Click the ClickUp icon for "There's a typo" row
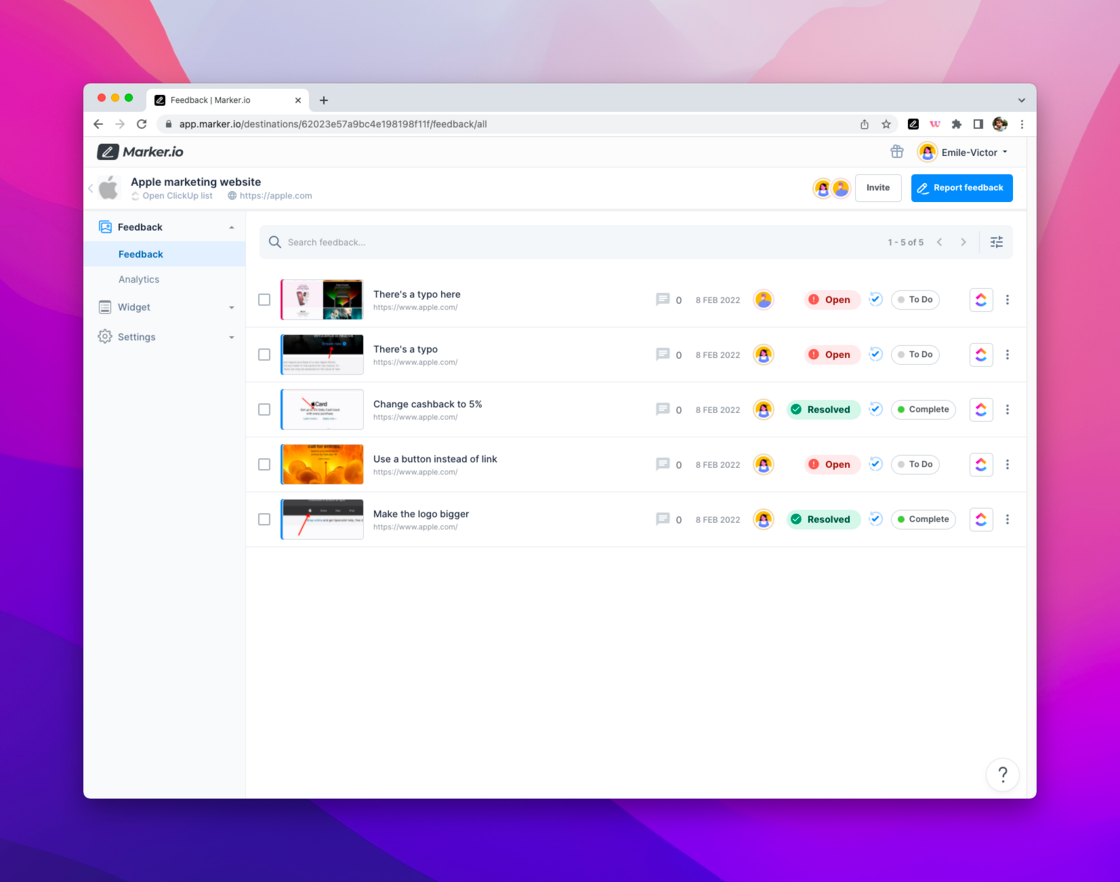 tap(981, 354)
